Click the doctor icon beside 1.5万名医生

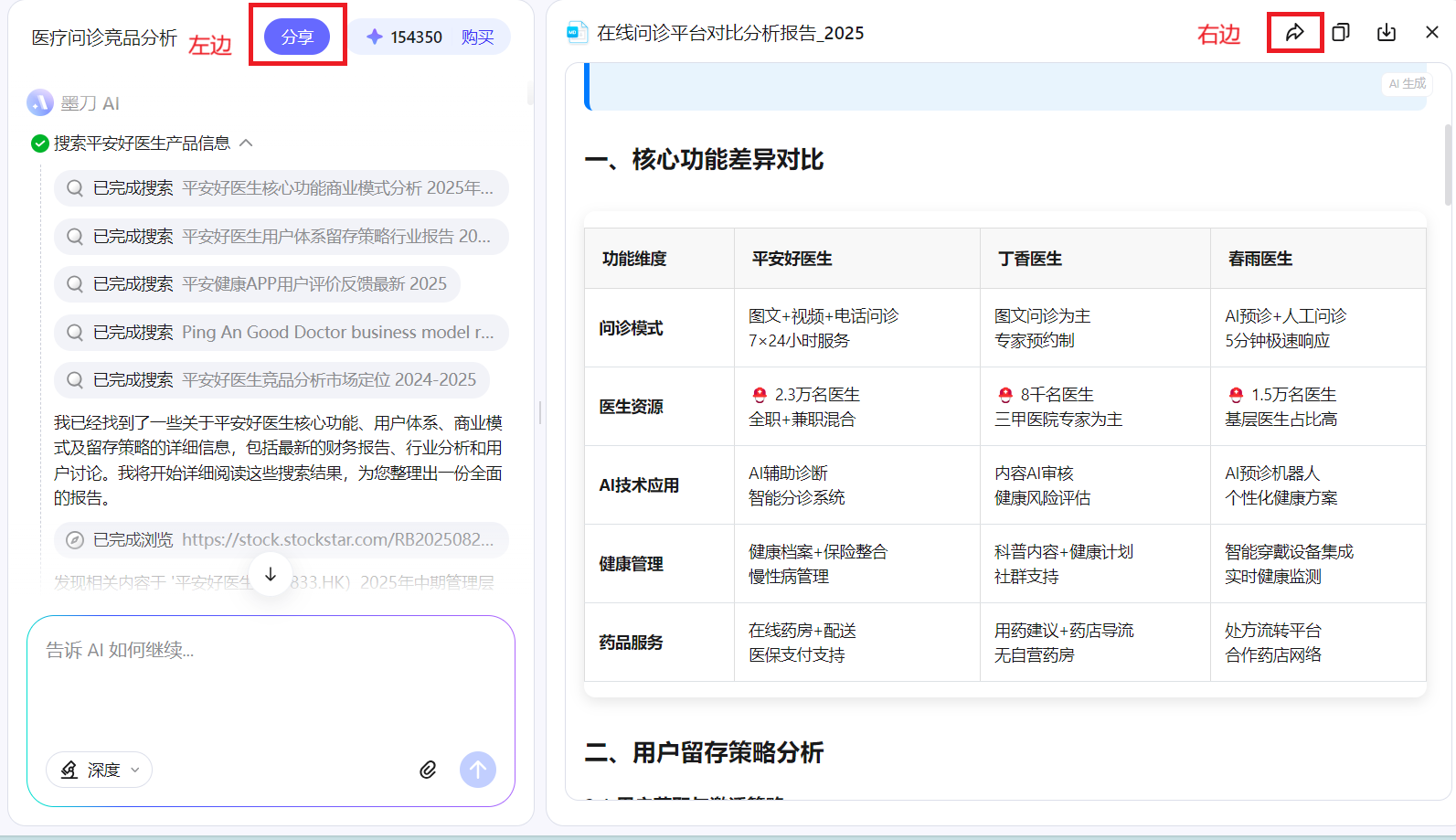(x=1236, y=395)
